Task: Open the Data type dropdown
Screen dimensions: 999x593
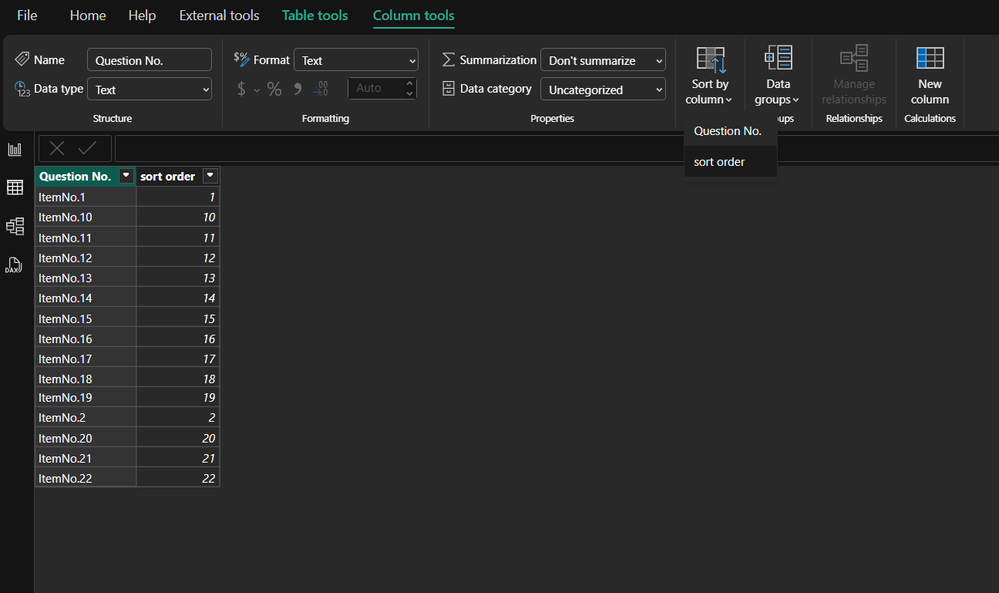Action: pos(149,90)
